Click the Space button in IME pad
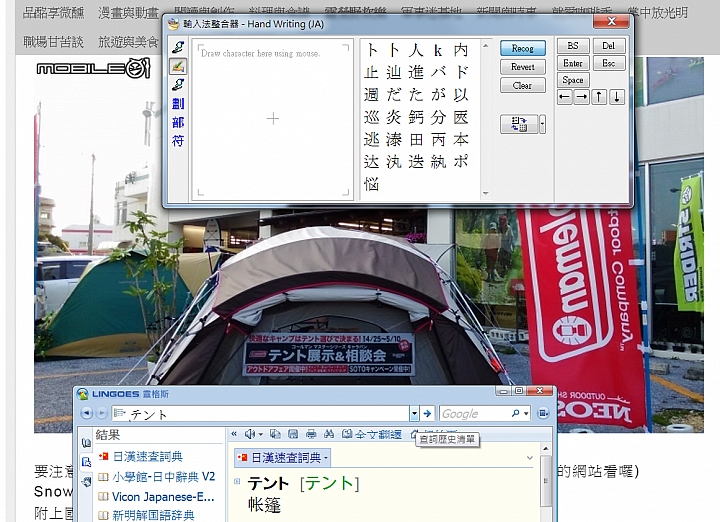This screenshot has width=720, height=522. [573, 80]
